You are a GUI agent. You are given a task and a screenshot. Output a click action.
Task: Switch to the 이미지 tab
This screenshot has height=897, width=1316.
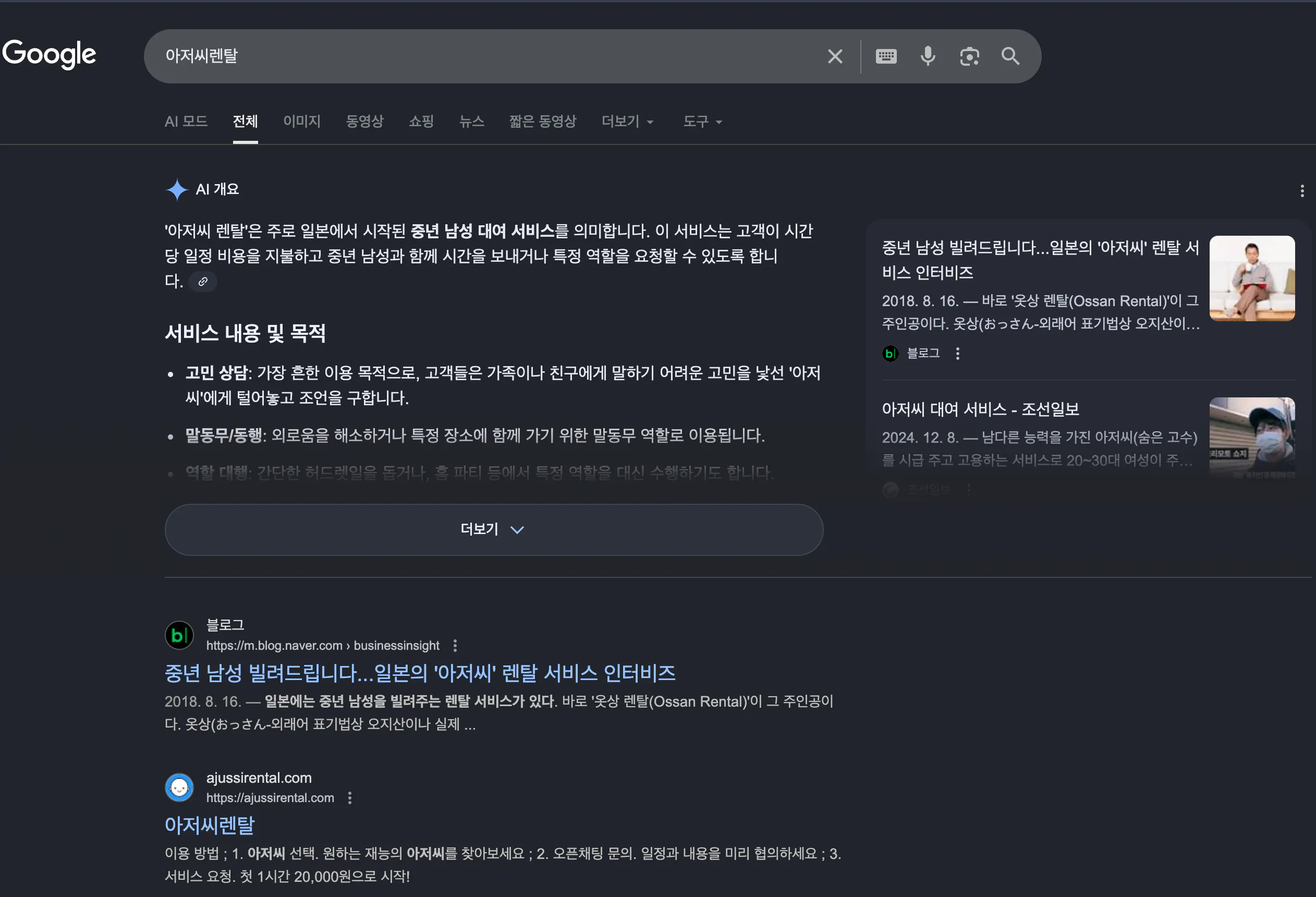302,121
